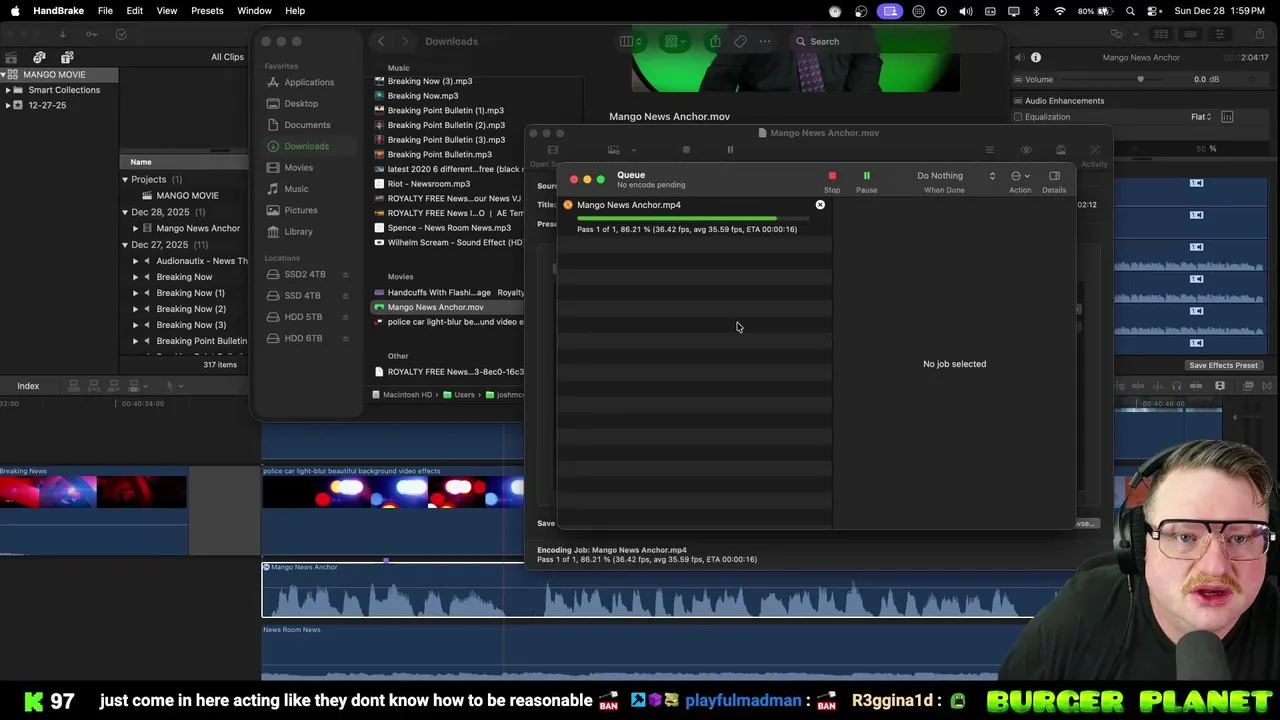Select Riot - Newsroom.mp3 file
The width and height of the screenshot is (1280, 720).
pos(428,184)
